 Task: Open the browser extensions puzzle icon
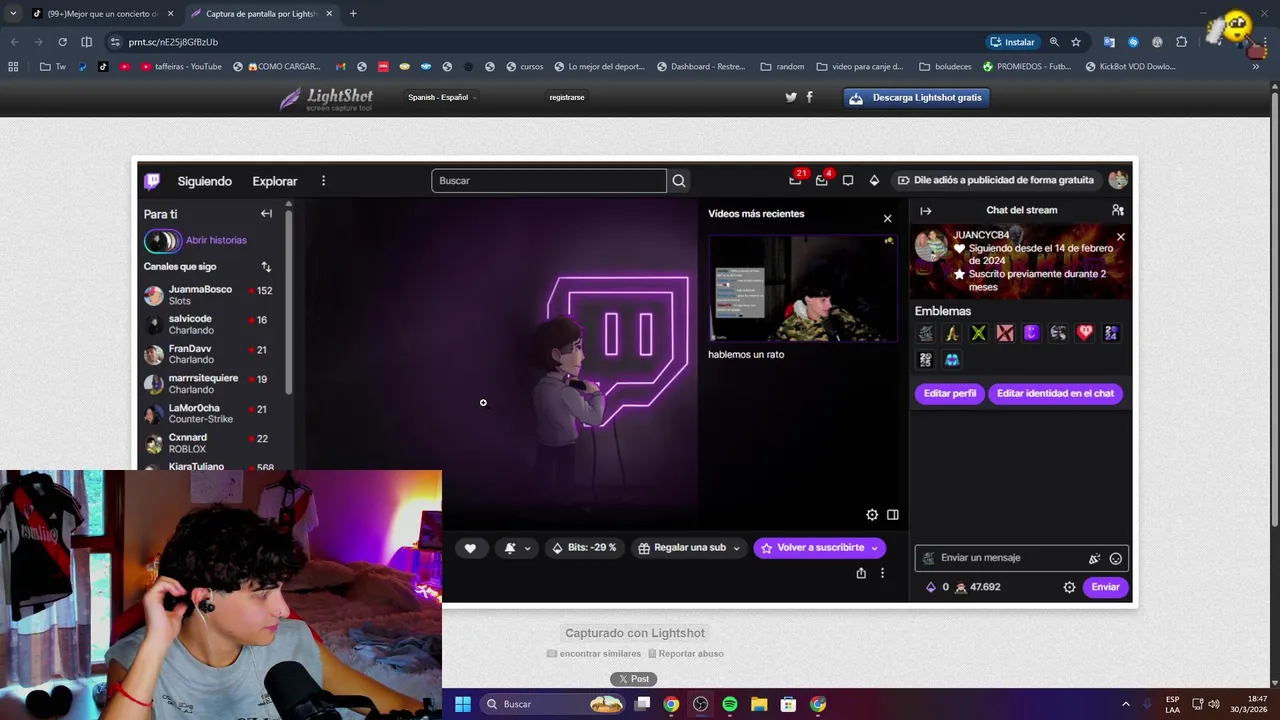1181,42
